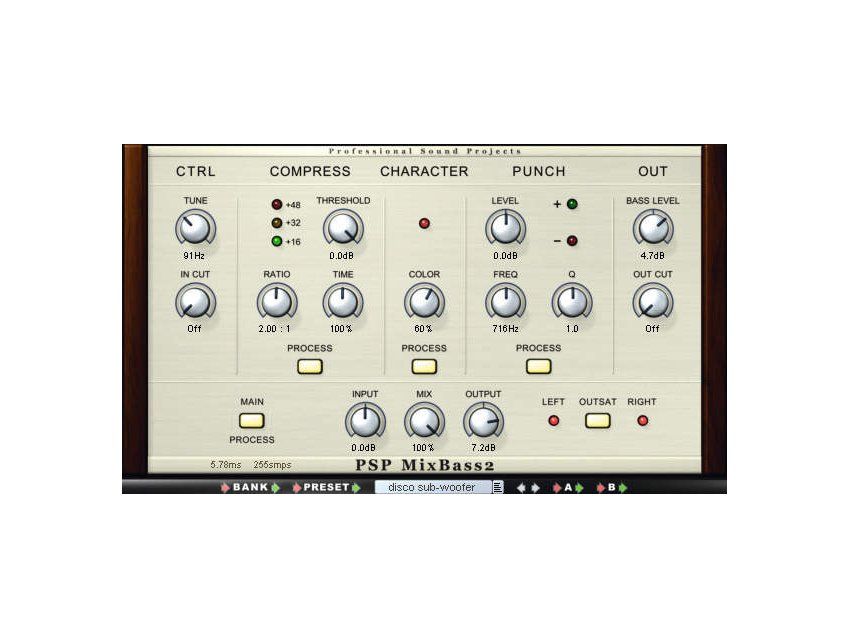Click the CHARACTER section heading
The image size is (850, 638).
424,171
